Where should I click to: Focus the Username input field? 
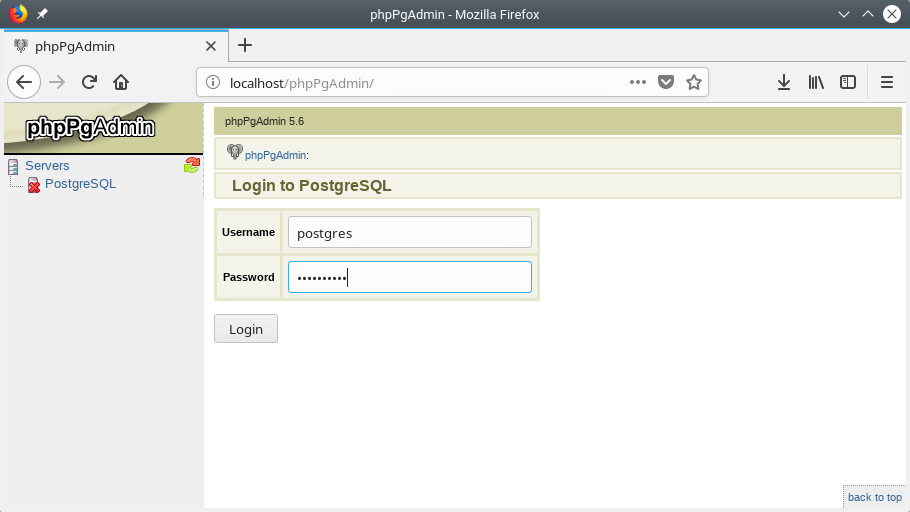tap(410, 232)
